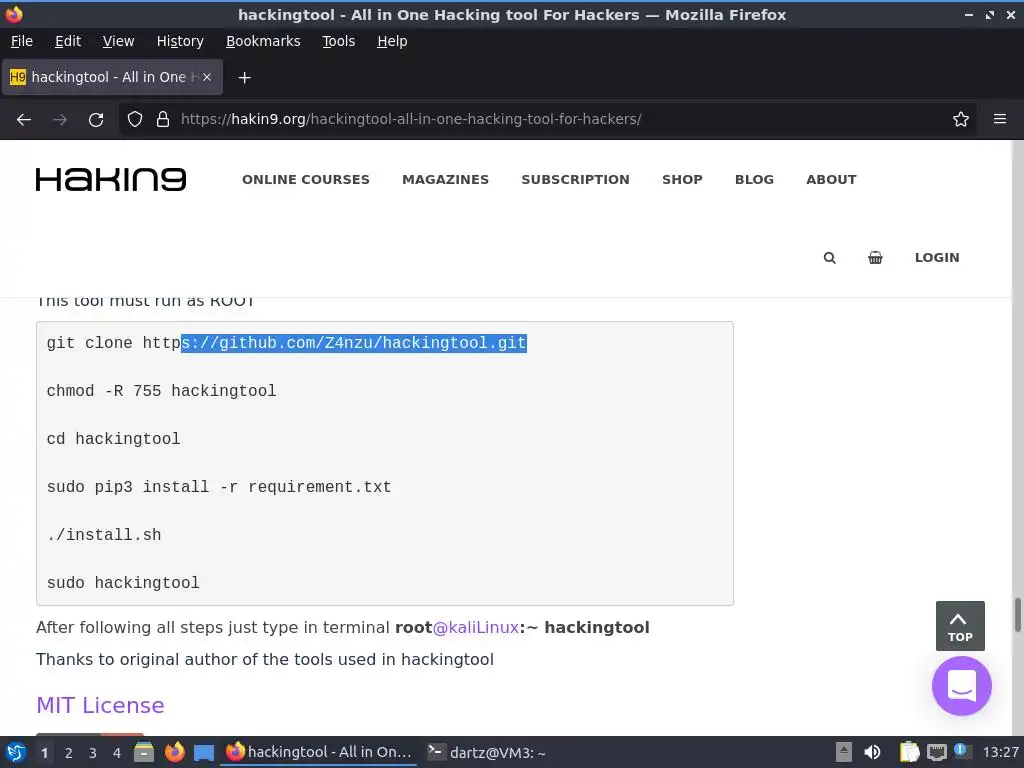1024x768 pixels.
Task: Reload the current page
Action: coord(96,120)
